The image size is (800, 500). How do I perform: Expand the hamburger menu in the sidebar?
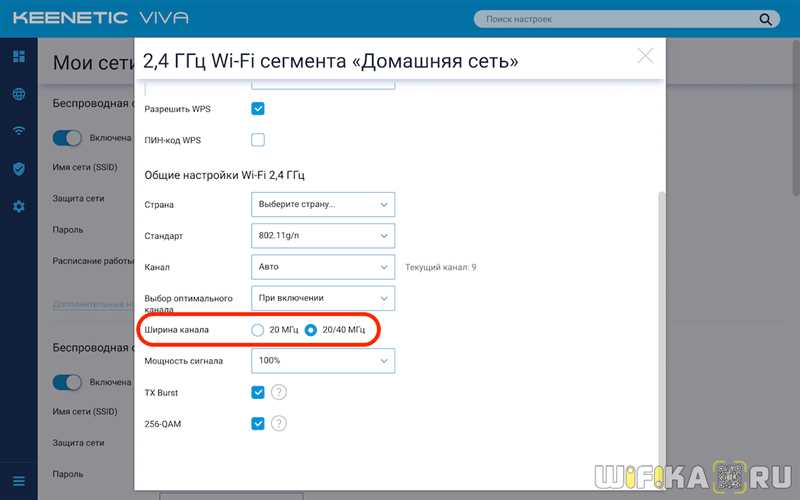click(19, 481)
